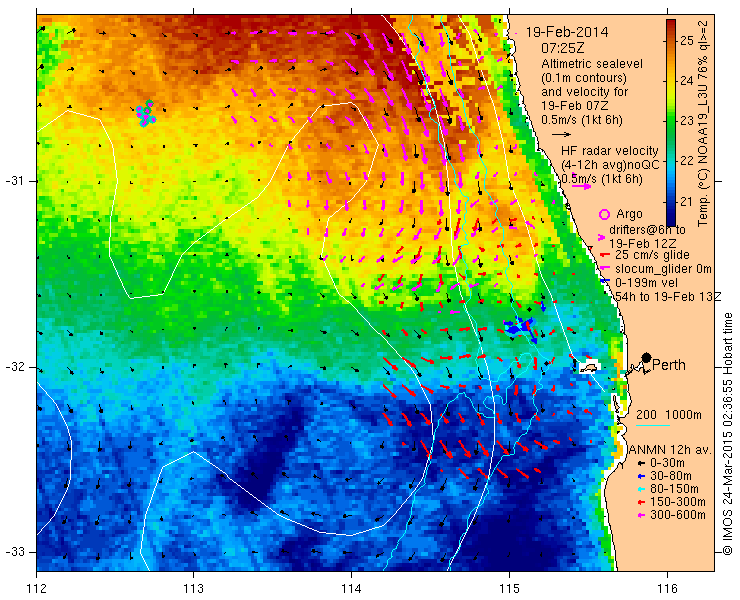Click the -32 latitude axis label
Viewport: 740px width, 600px height.
pyautogui.click(x=14, y=367)
